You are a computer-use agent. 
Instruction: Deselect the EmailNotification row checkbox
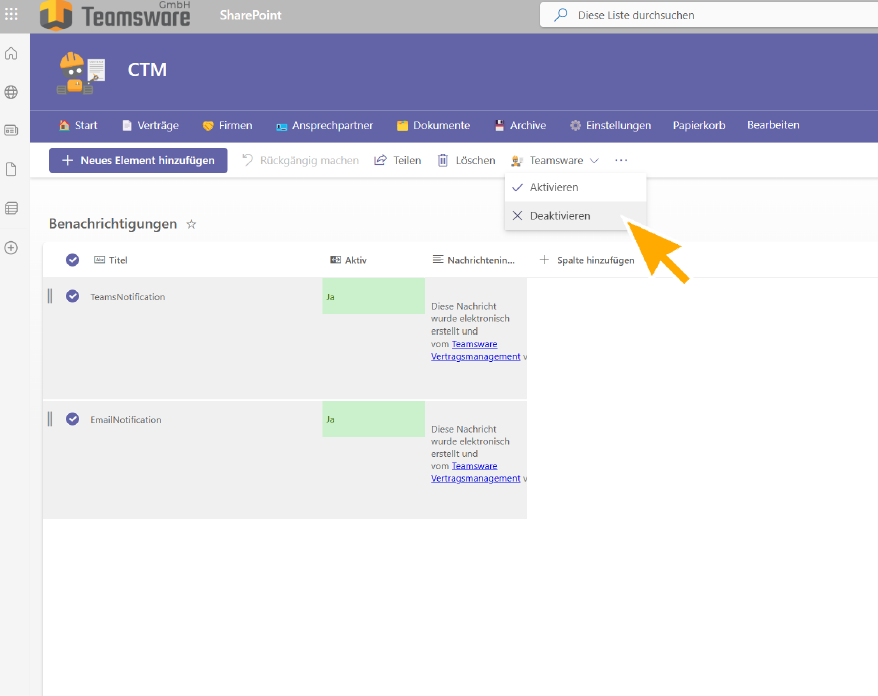point(72,419)
